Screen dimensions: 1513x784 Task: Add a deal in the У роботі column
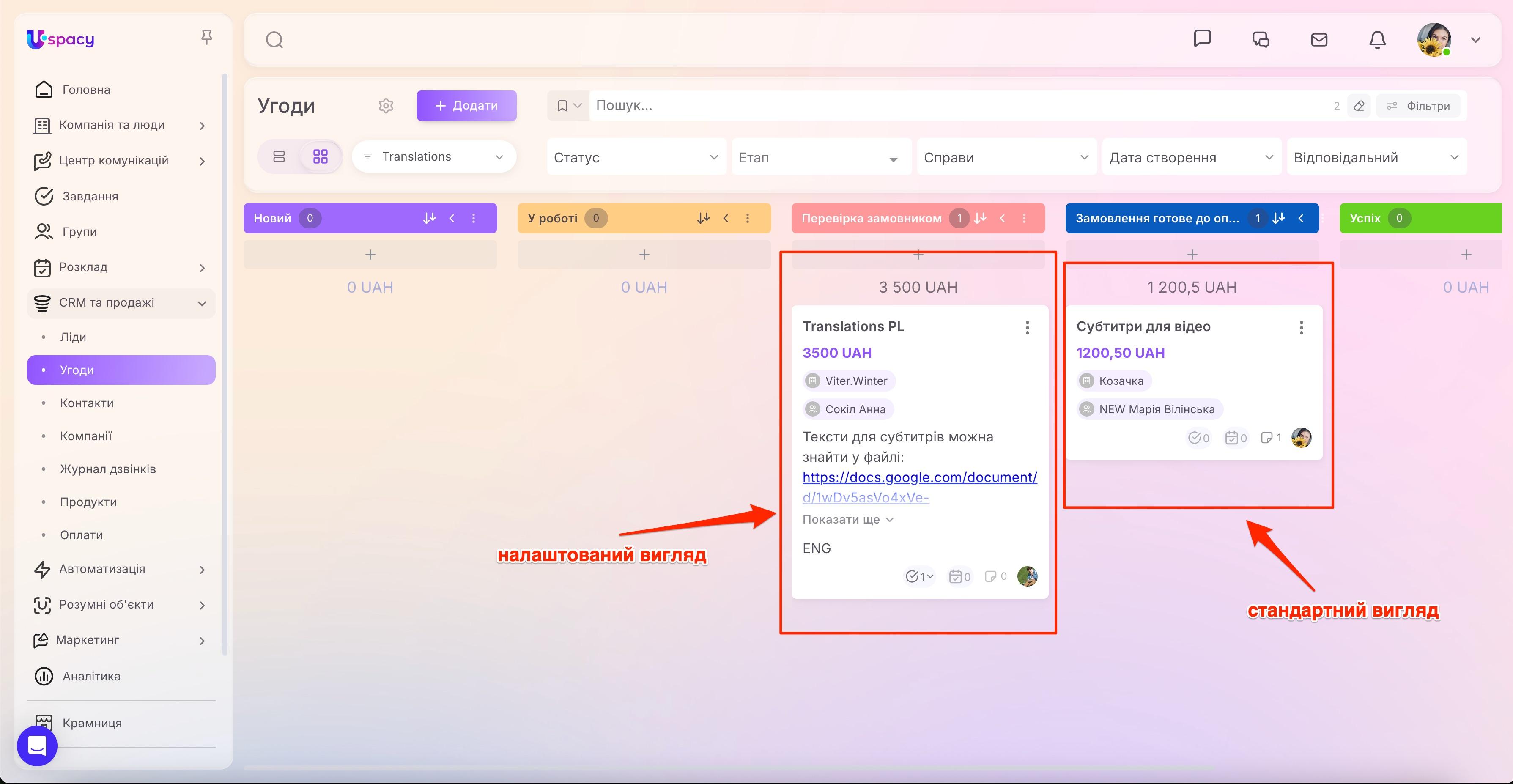coord(644,254)
